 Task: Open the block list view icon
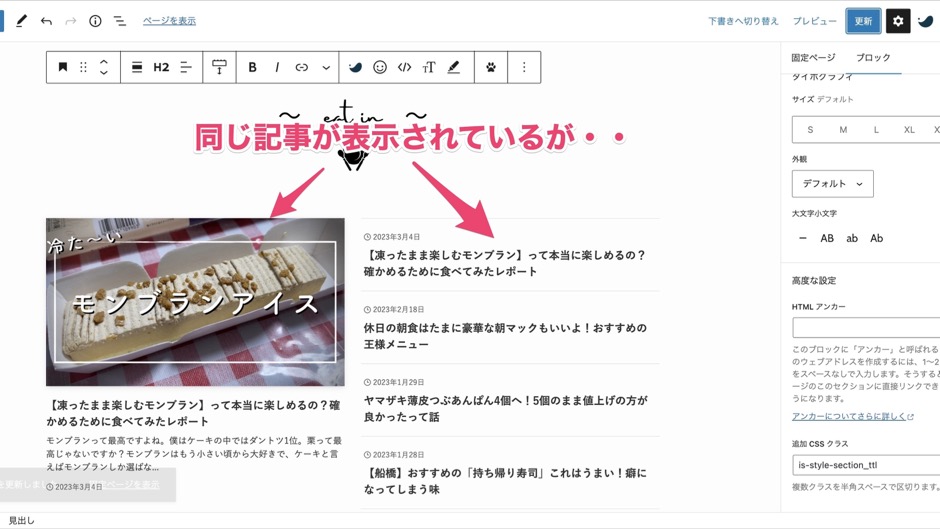point(120,21)
